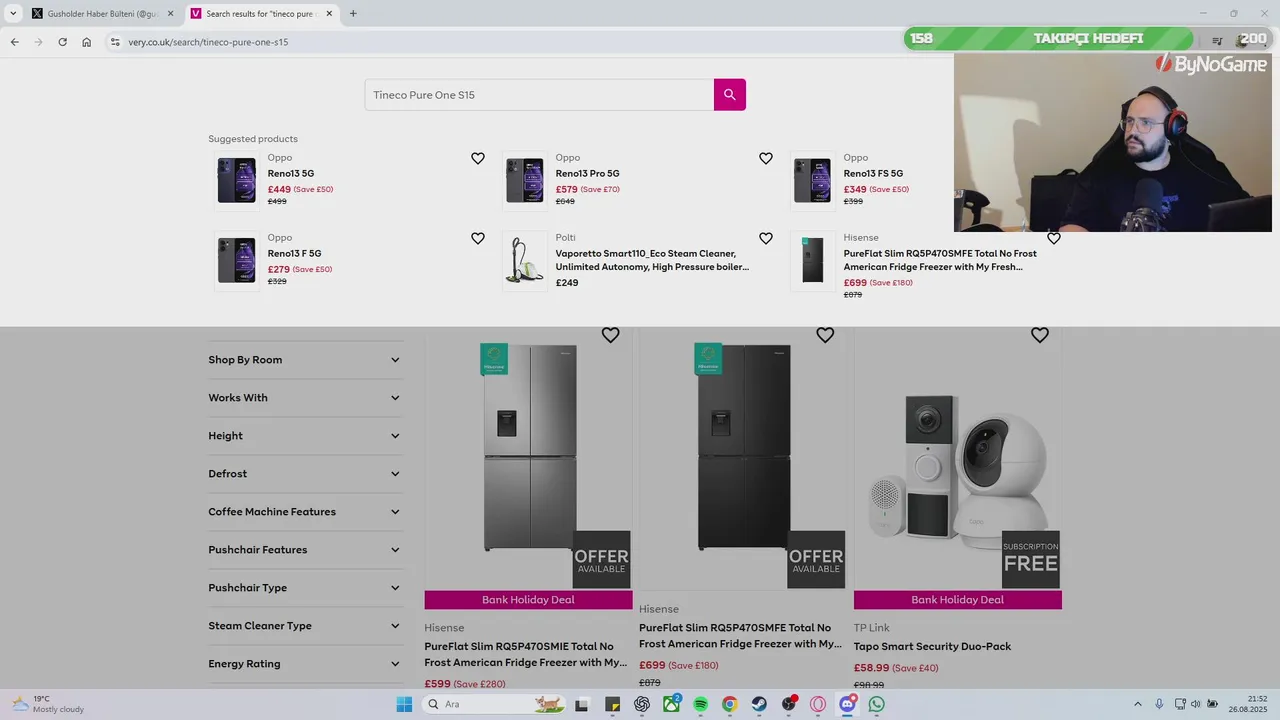Expand Energy Rating filter

tap(304, 664)
